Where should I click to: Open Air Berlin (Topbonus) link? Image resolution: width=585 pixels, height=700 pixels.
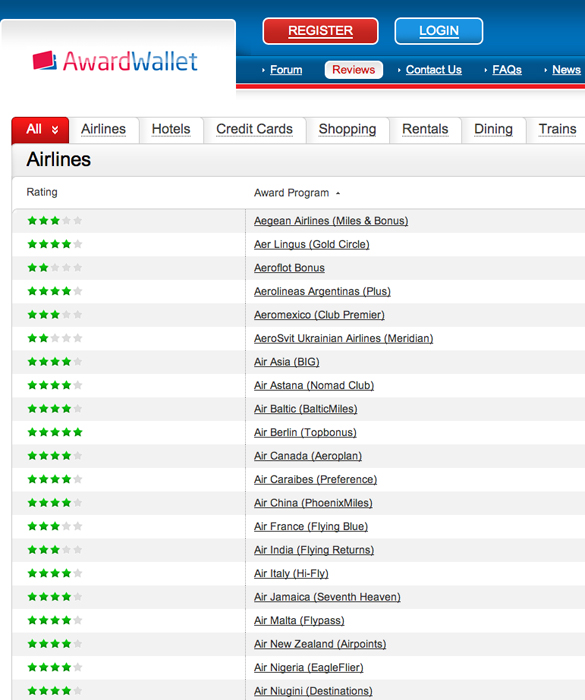tap(305, 432)
